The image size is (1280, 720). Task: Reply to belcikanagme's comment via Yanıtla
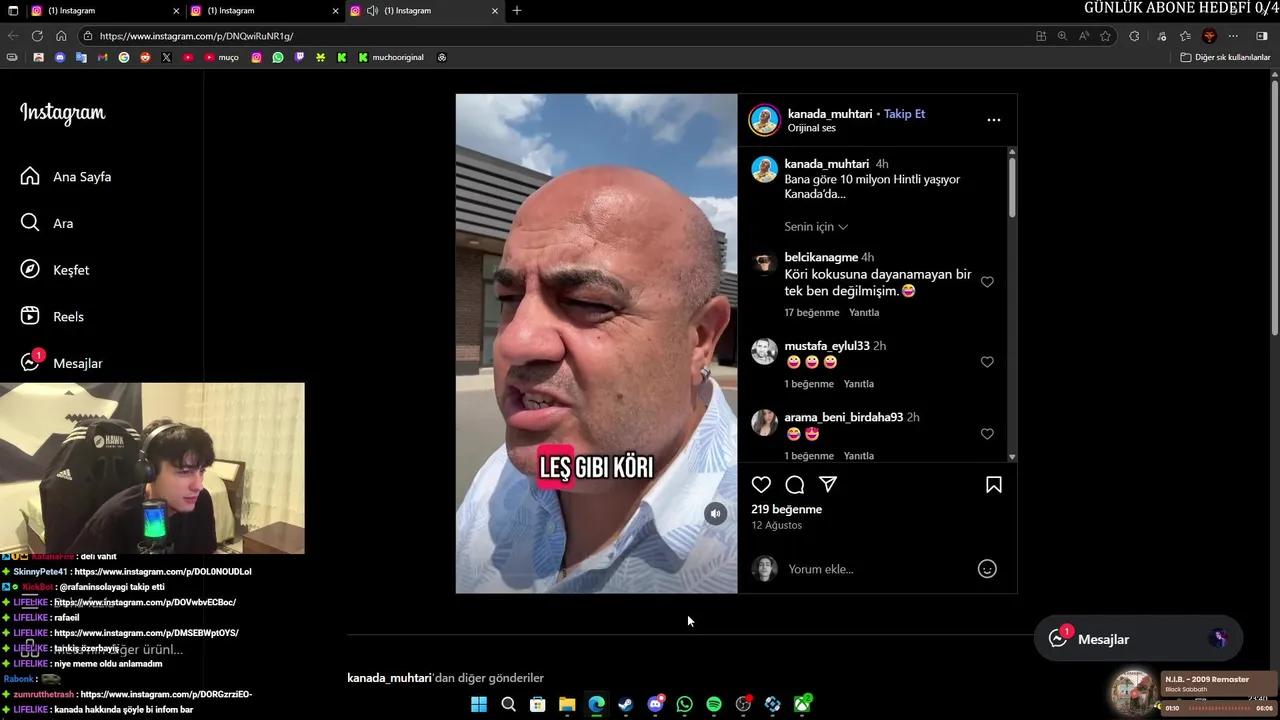(x=864, y=313)
